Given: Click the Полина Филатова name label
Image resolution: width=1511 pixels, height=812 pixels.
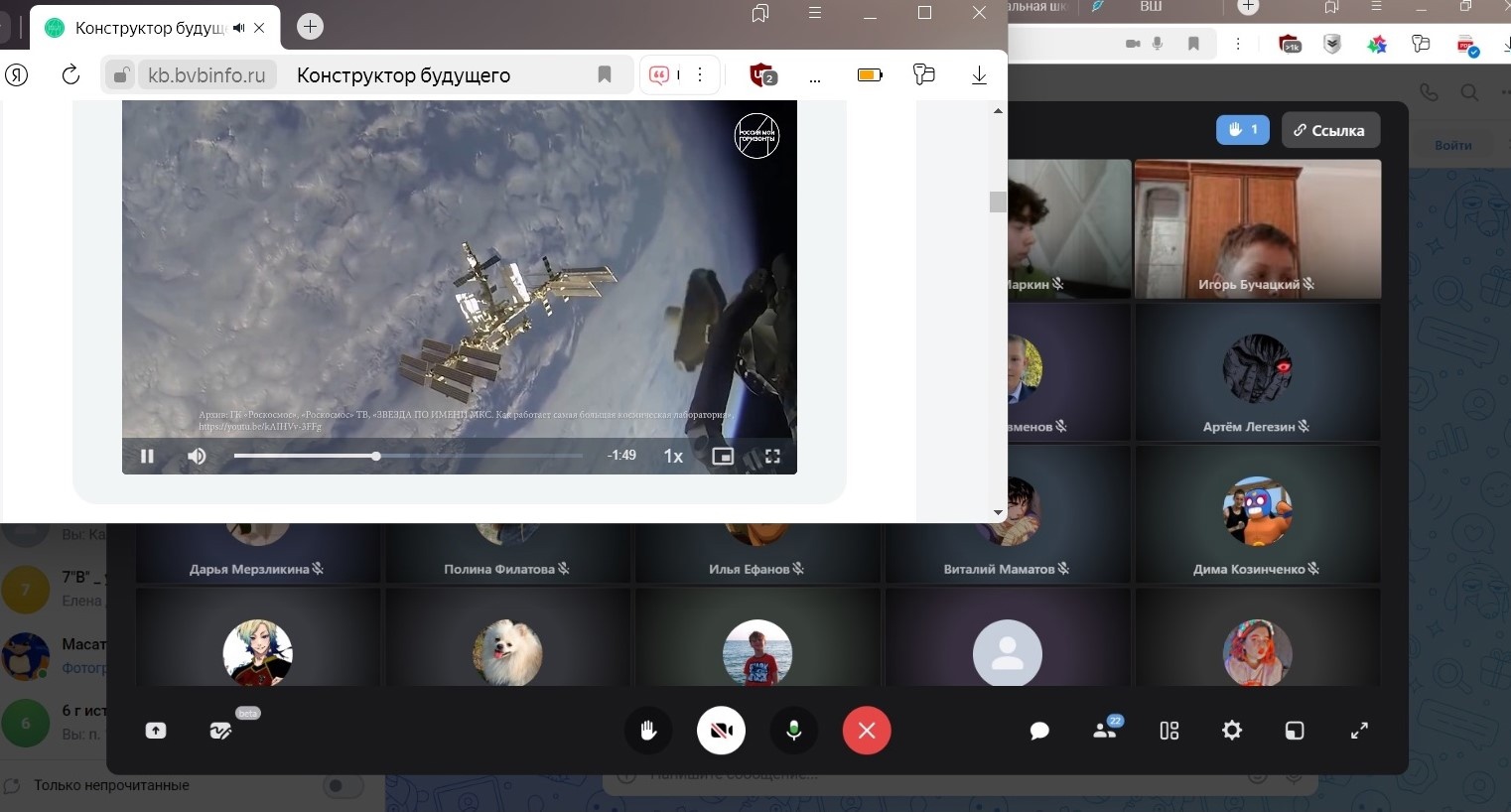Looking at the screenshot, I should 499,569.
